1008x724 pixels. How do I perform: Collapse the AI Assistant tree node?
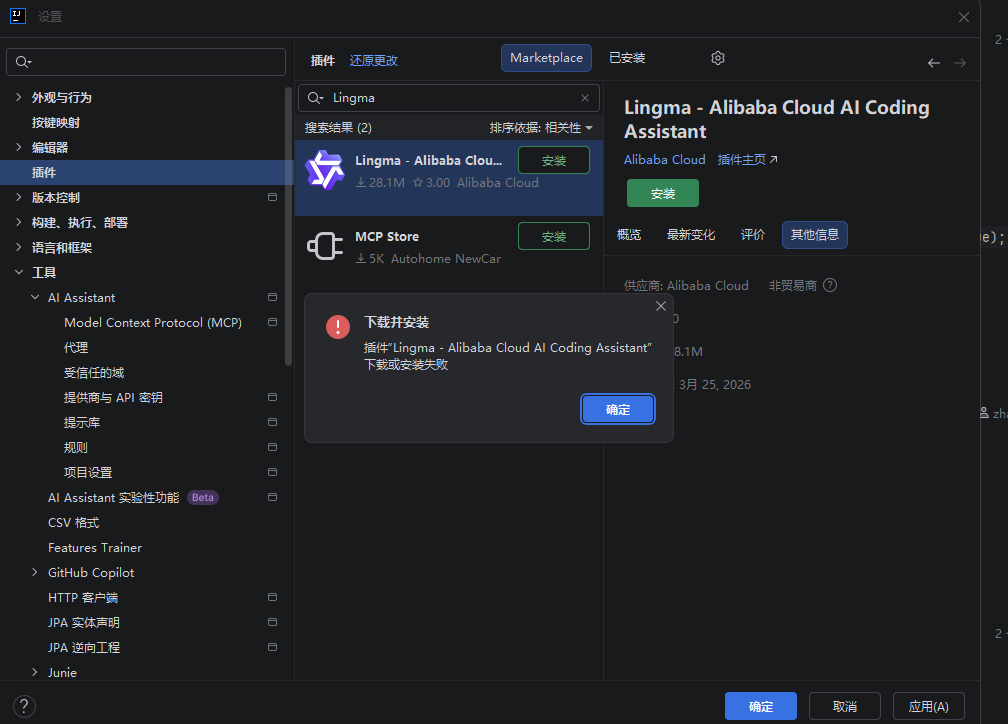point(35,297)
